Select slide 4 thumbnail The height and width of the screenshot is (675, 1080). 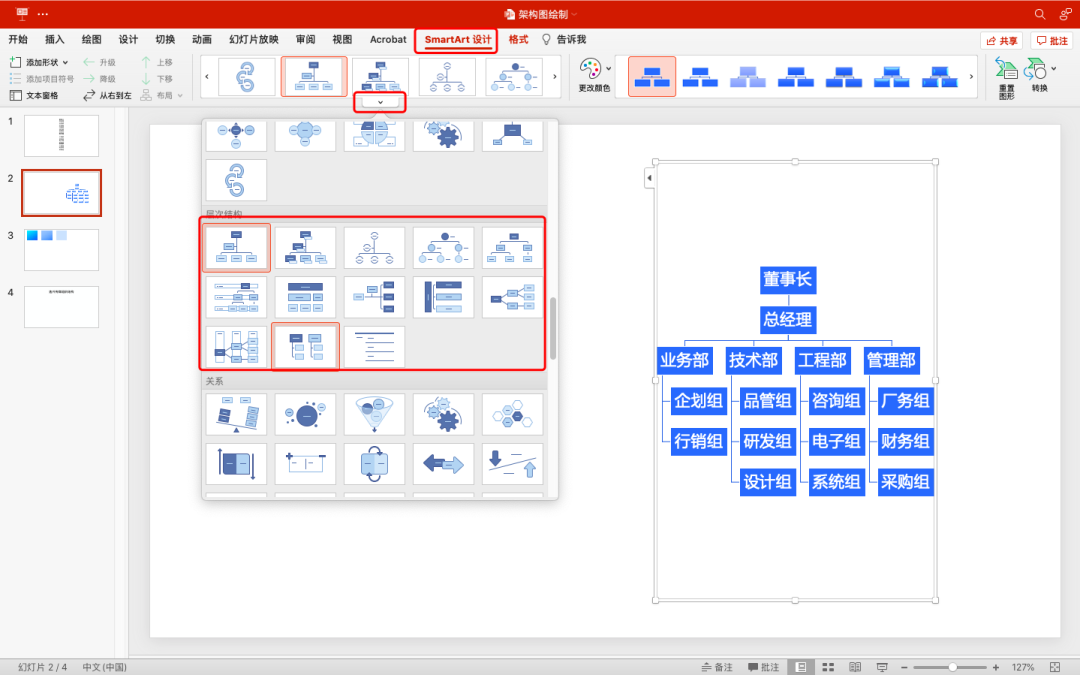[61, 307]
